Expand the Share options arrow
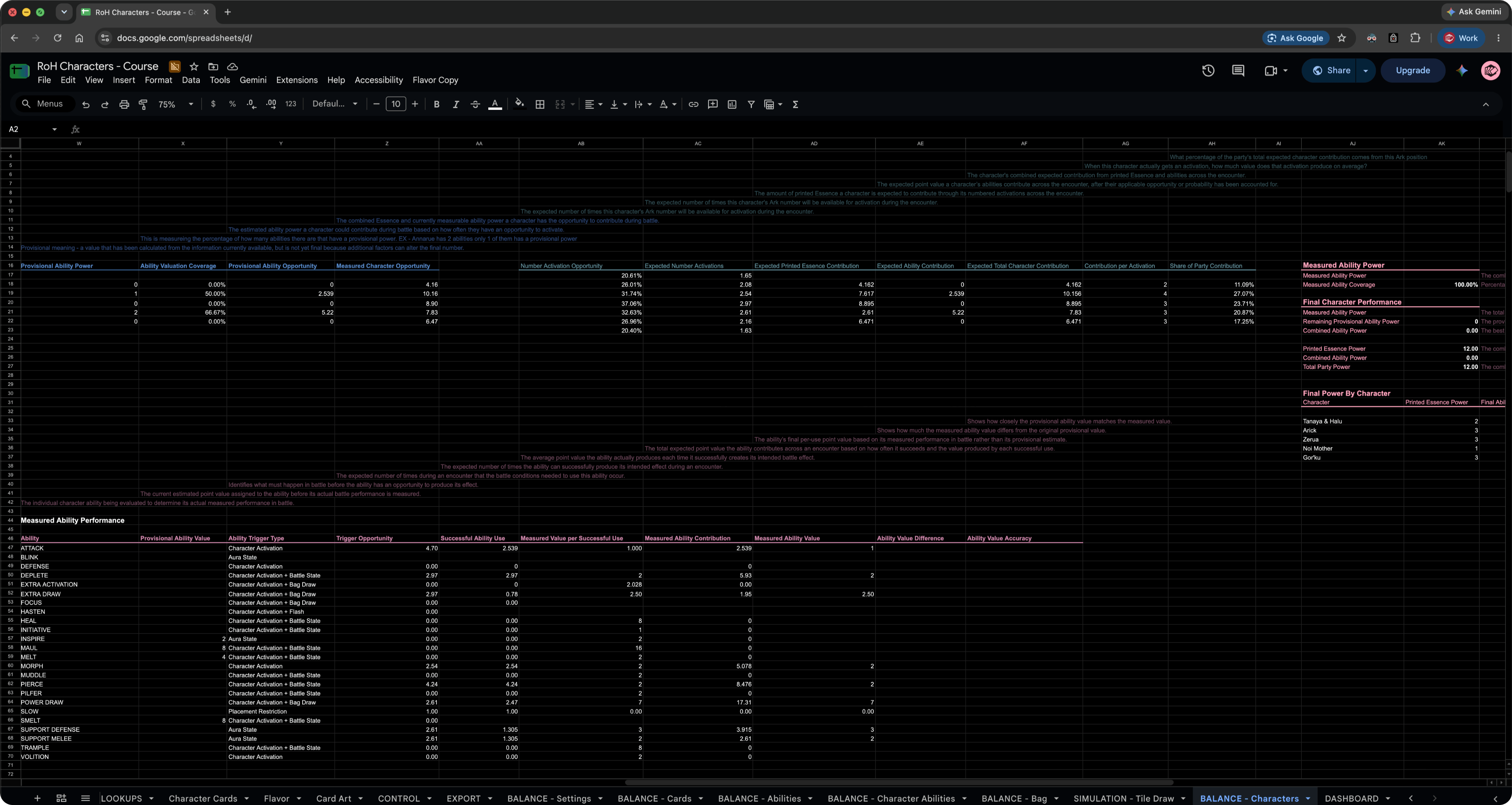 pyautogui.click(x=1366, y=71)
